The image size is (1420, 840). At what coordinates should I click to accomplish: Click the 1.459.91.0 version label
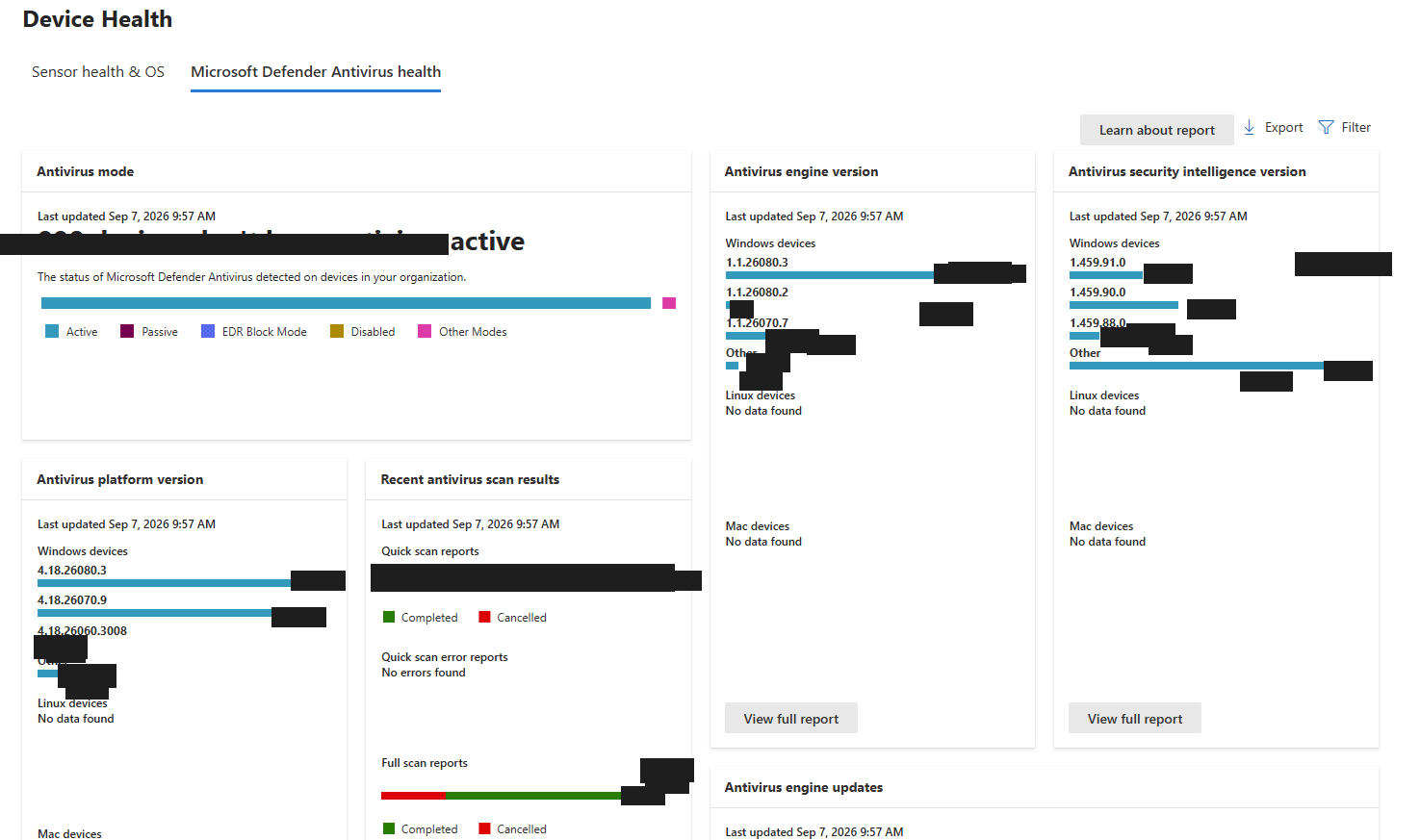click(1097, 263)
